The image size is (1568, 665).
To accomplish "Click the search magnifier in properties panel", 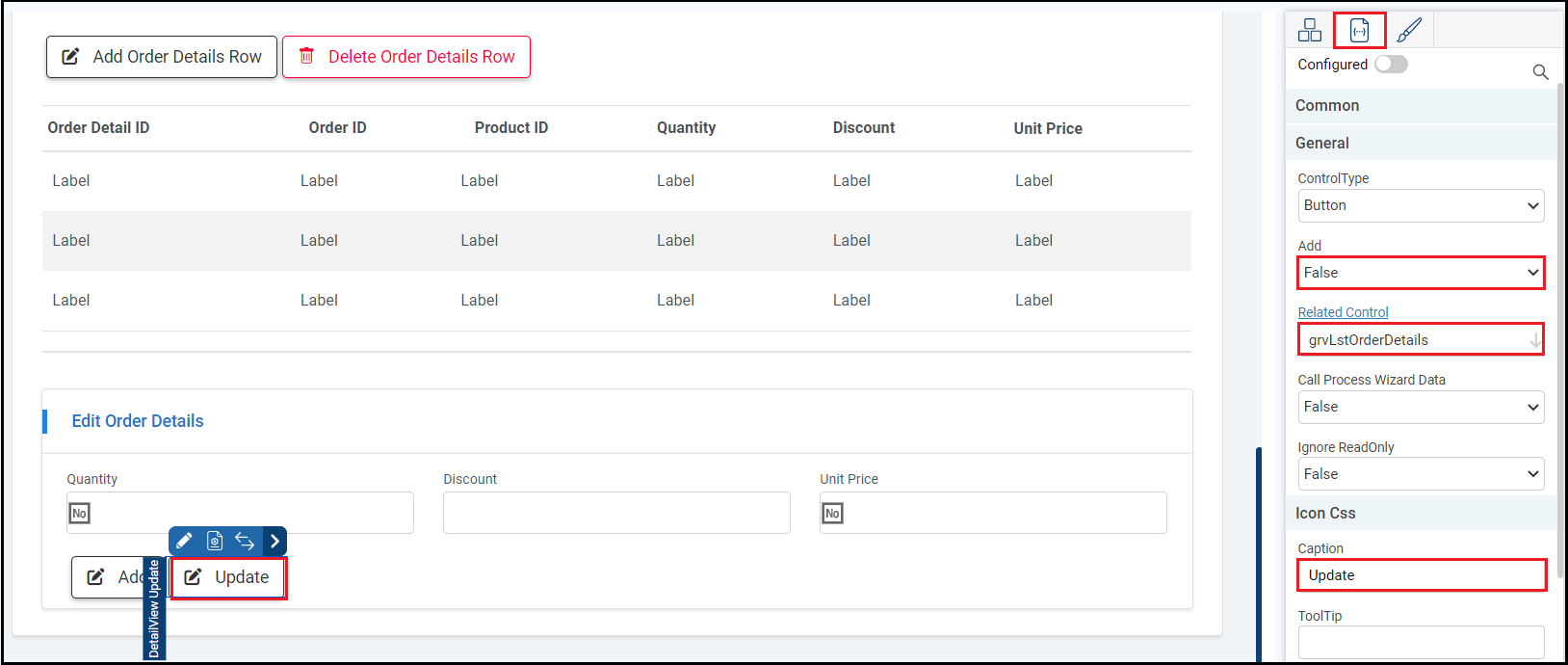I will click(x=1540, y=72).
